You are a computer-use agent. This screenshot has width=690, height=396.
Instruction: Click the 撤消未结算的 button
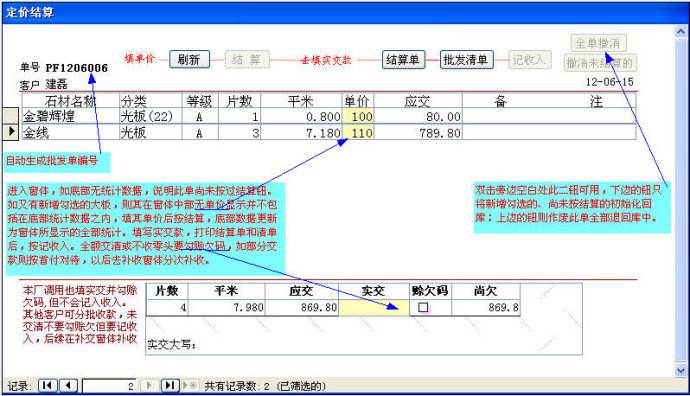pos(600,63)
